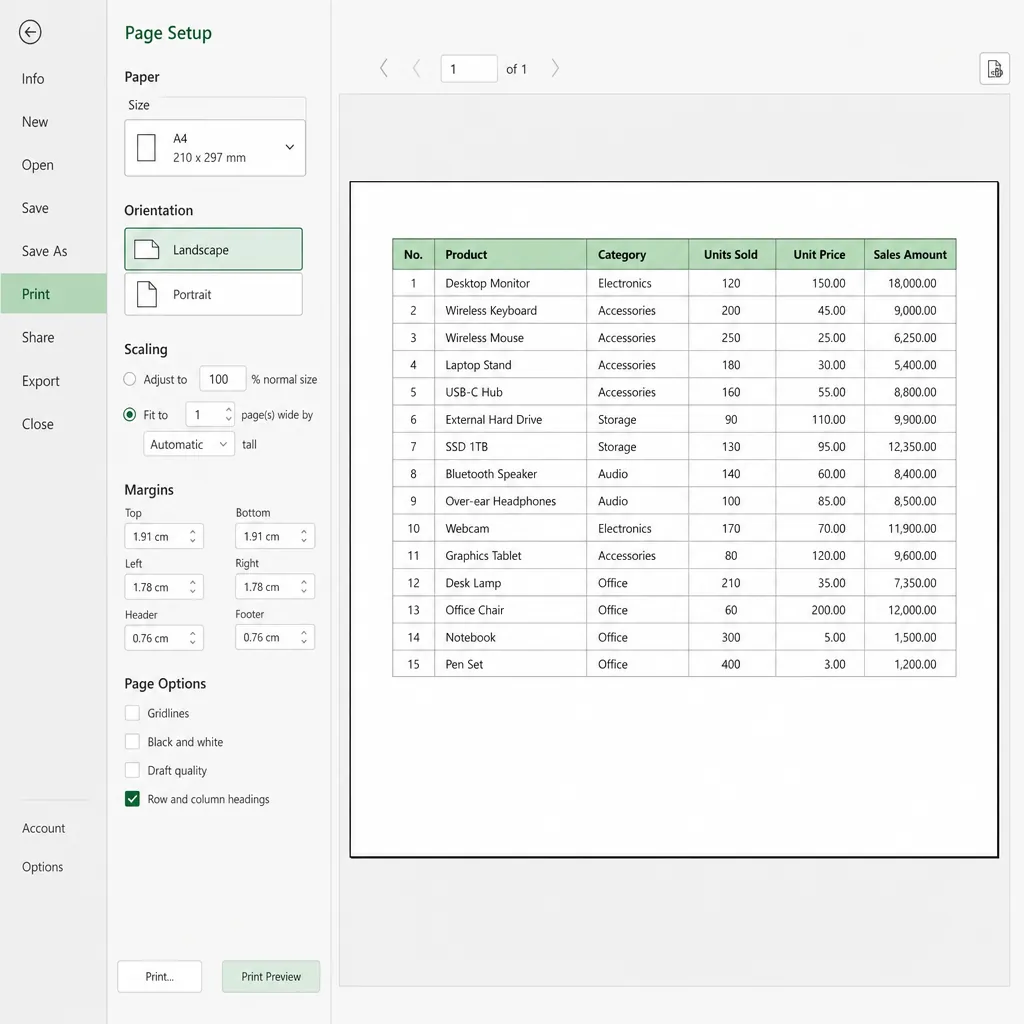Adjust the Footer margin stepper
This screenshot has height=1024, width=1024.
point(304,637)
